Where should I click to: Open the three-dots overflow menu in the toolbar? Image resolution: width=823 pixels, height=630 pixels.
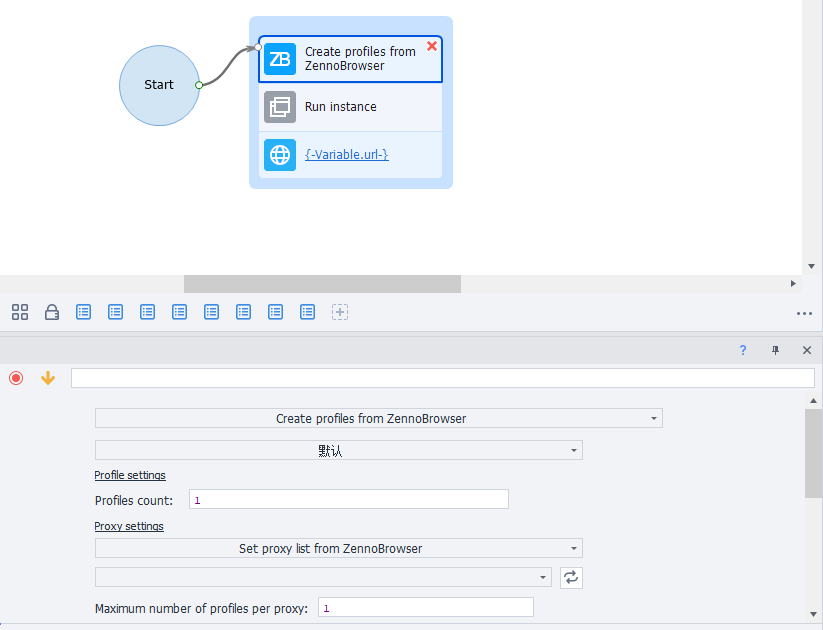tap(804, 313)
